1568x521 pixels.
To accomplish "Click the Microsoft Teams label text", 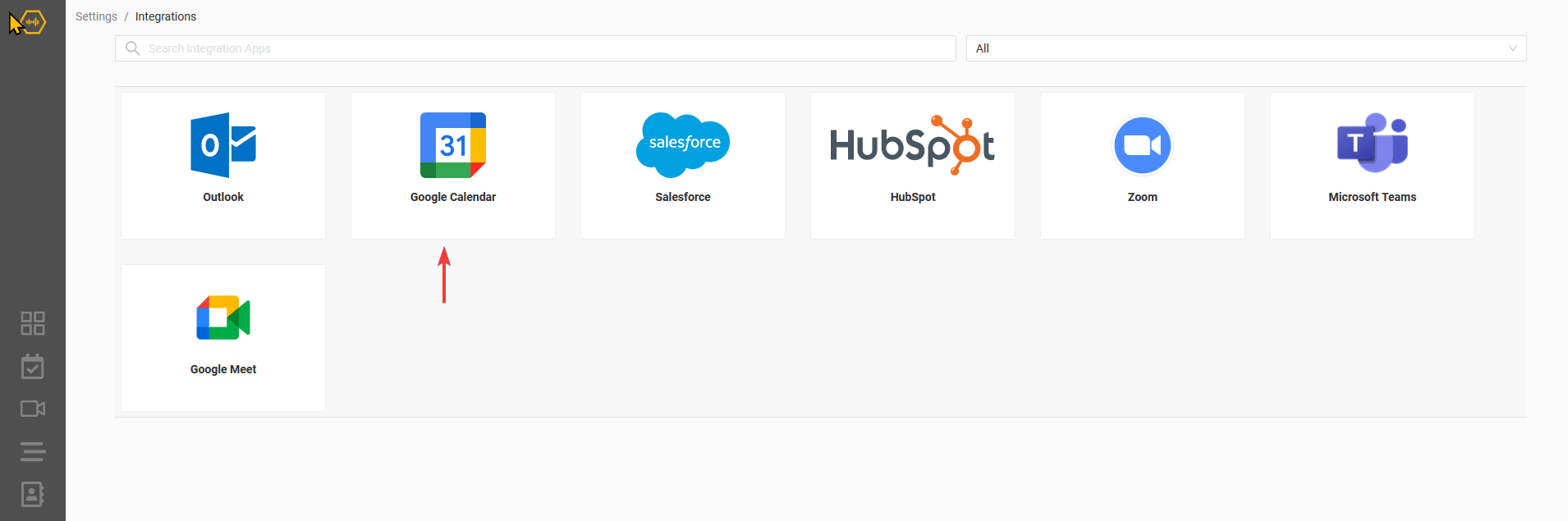I will click(1373, 197).
